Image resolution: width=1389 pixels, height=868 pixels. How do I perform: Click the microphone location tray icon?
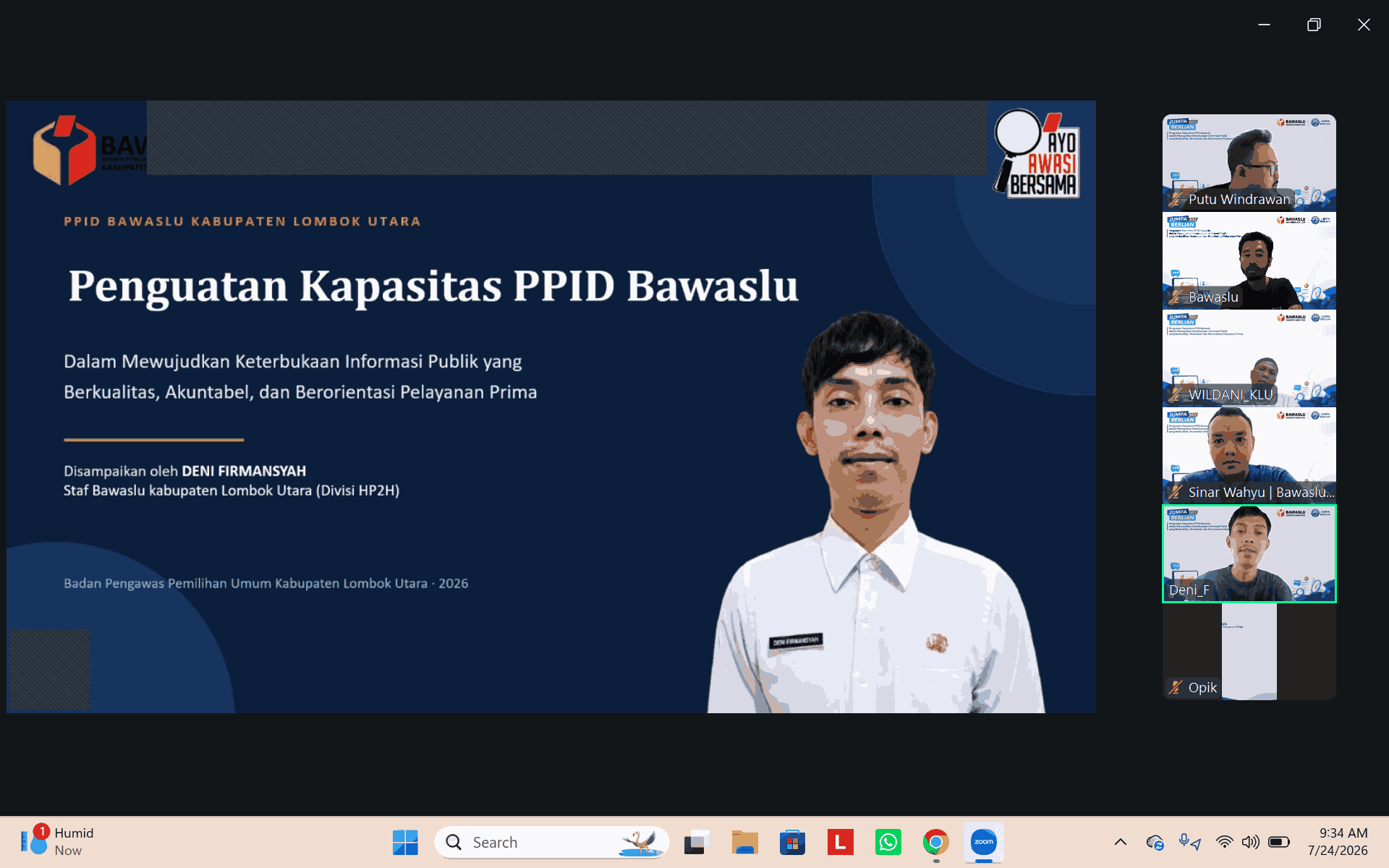(1189, 842)
